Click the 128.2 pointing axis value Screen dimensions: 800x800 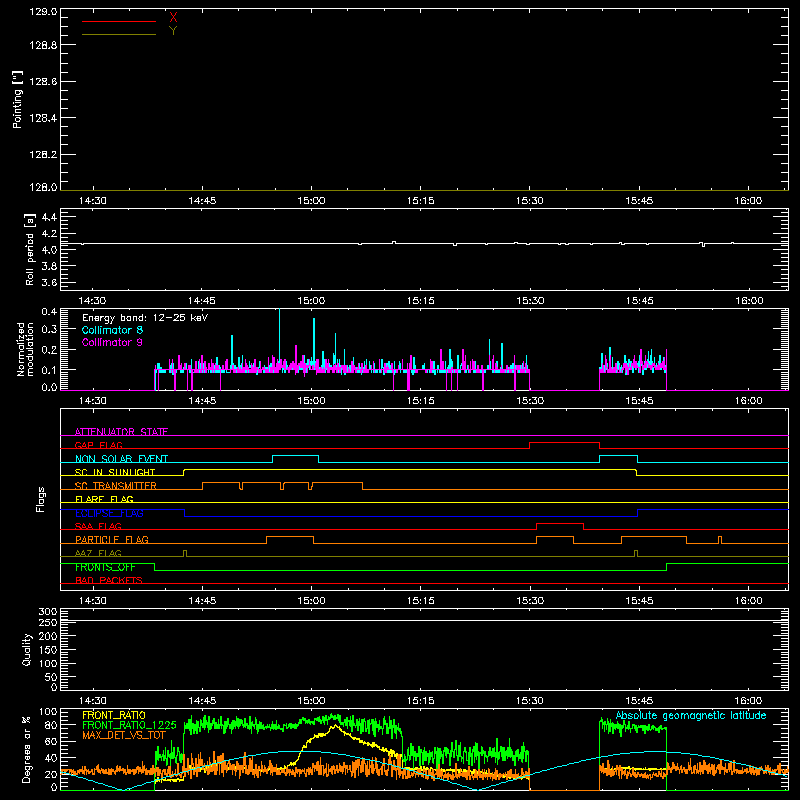43,155
